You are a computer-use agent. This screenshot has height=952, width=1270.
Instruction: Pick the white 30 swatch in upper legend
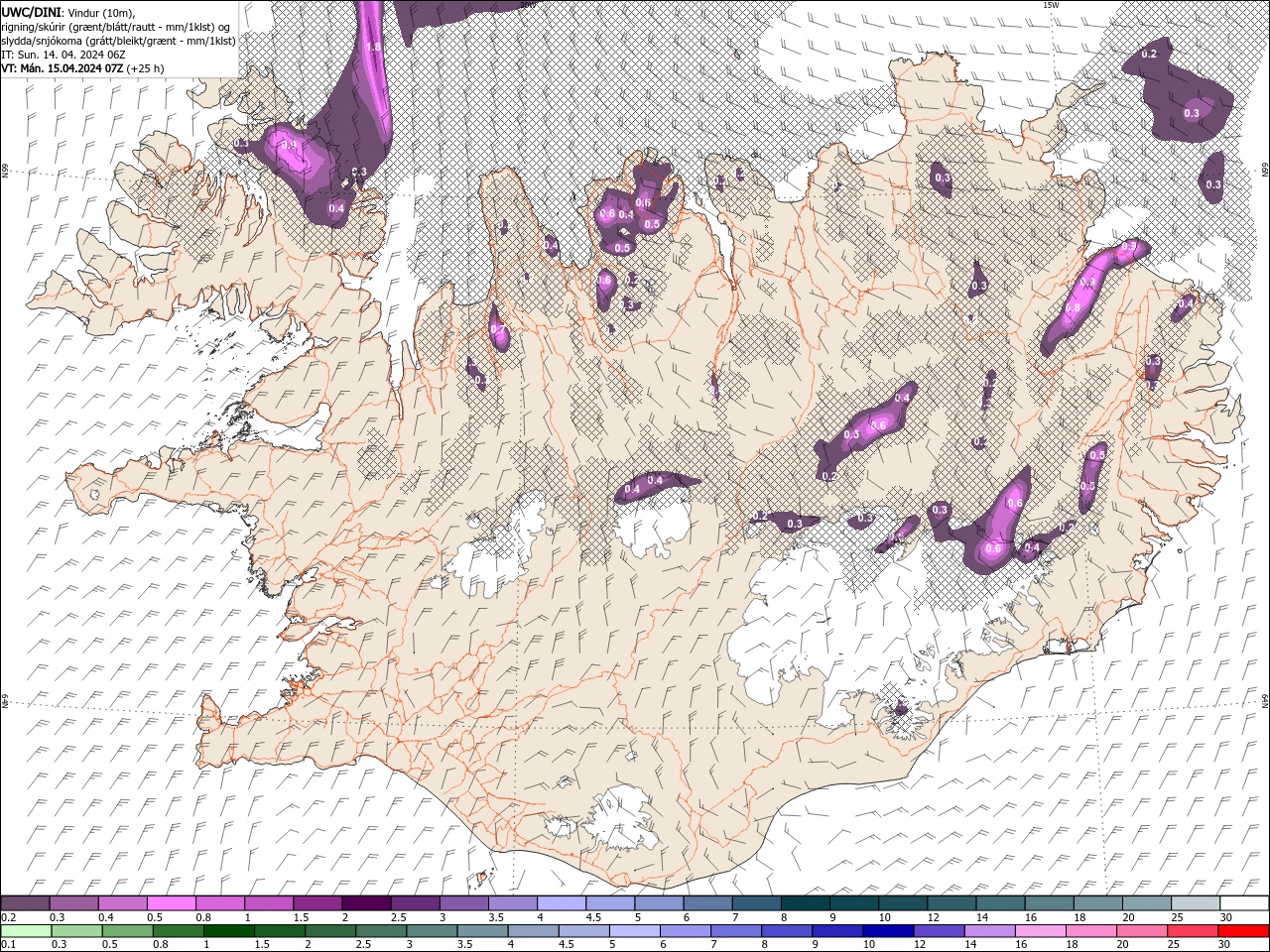coord(1243,903)
